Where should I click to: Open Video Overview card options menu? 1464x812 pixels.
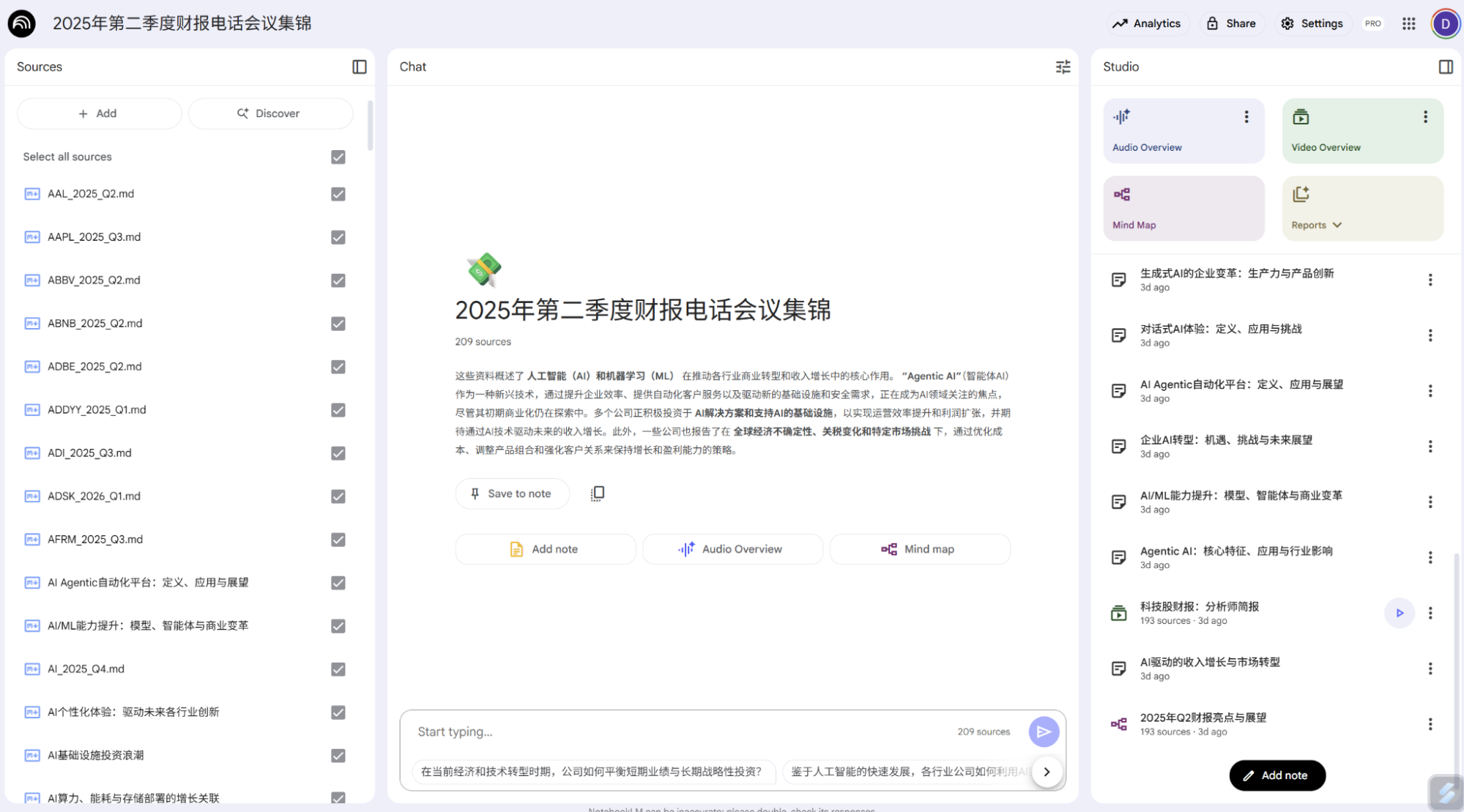tap(1424, 117)
